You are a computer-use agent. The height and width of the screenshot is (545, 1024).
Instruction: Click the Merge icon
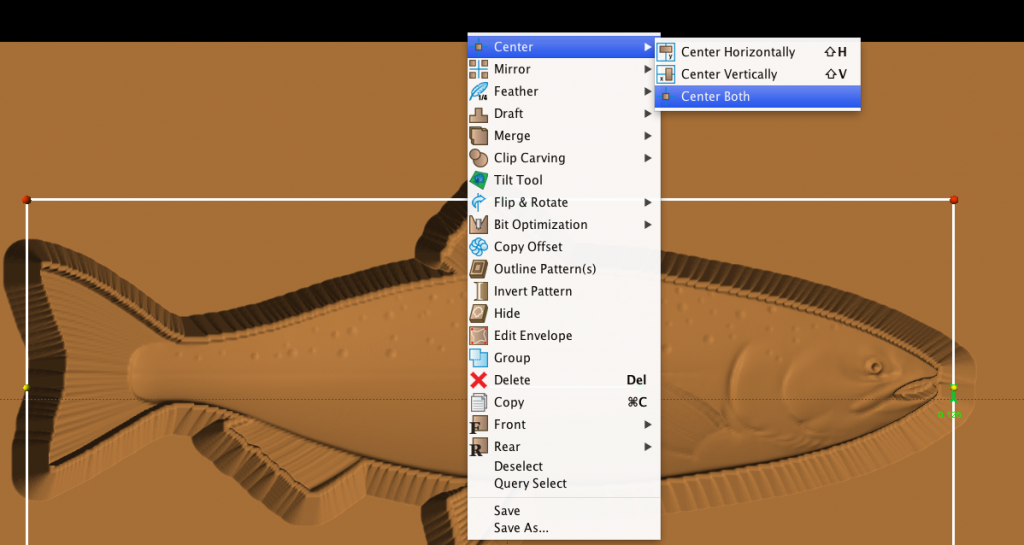coord(479,136)
